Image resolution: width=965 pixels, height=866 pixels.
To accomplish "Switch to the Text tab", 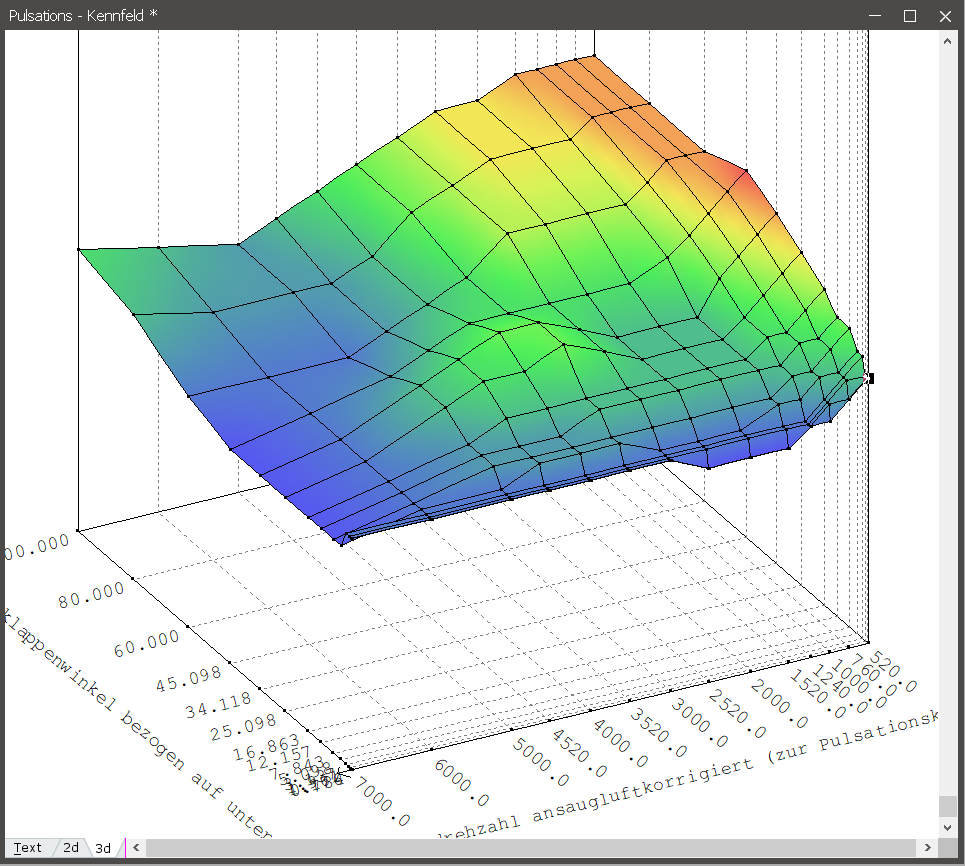I will tap(28, 848).
